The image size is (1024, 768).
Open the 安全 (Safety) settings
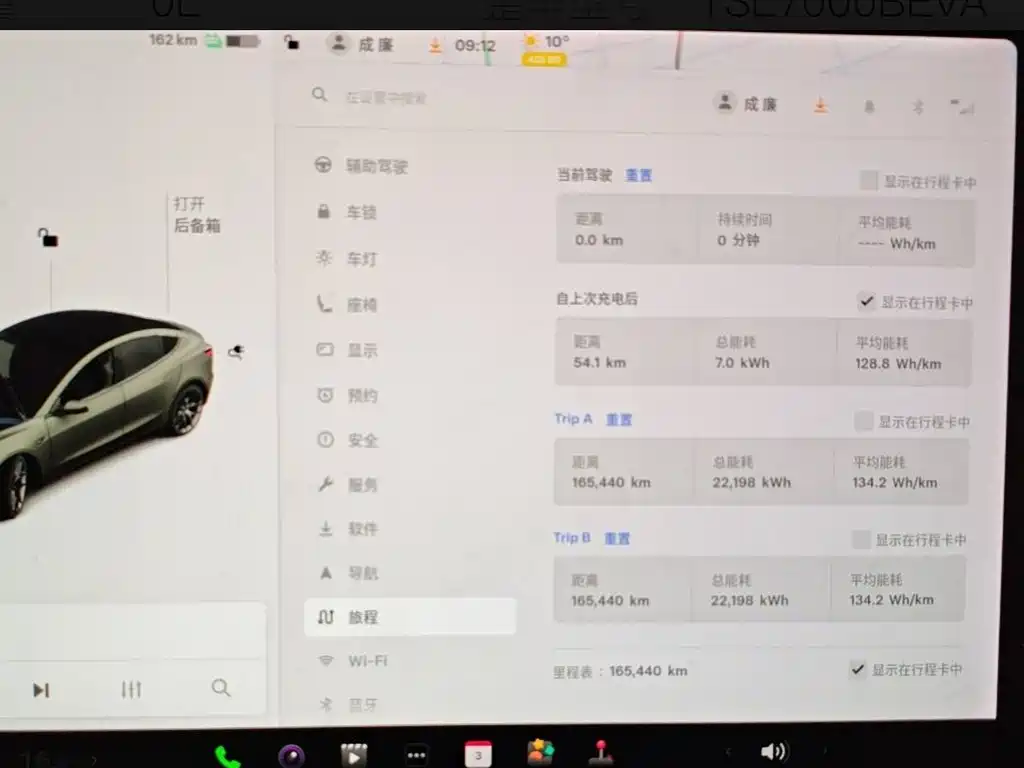coord(358,439)
